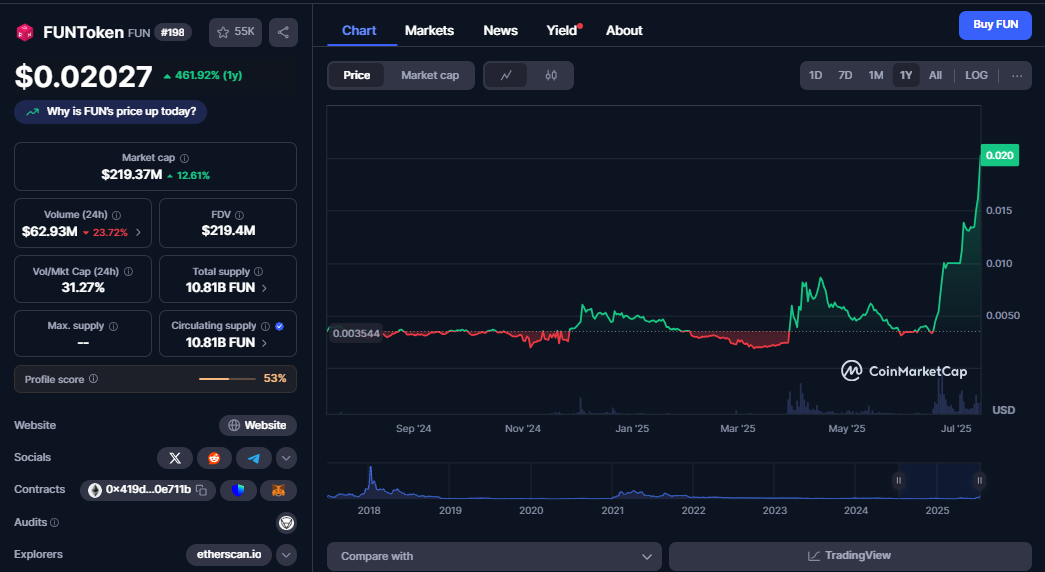The width and height of the screenshot is (1045, 572).
Task: Select the 7D time range
Action: [845, 75]
